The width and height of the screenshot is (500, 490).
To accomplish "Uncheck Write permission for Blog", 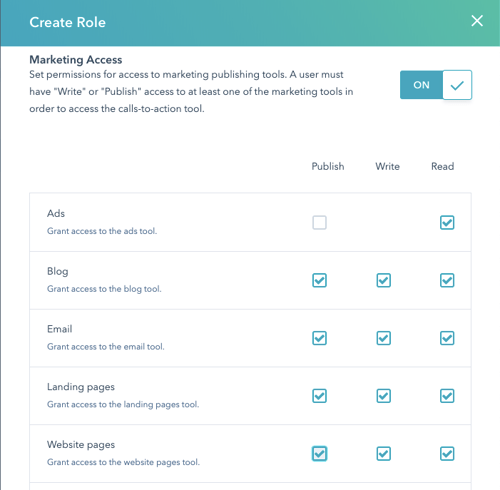I will pyautogui.click(x=384, y=280).
